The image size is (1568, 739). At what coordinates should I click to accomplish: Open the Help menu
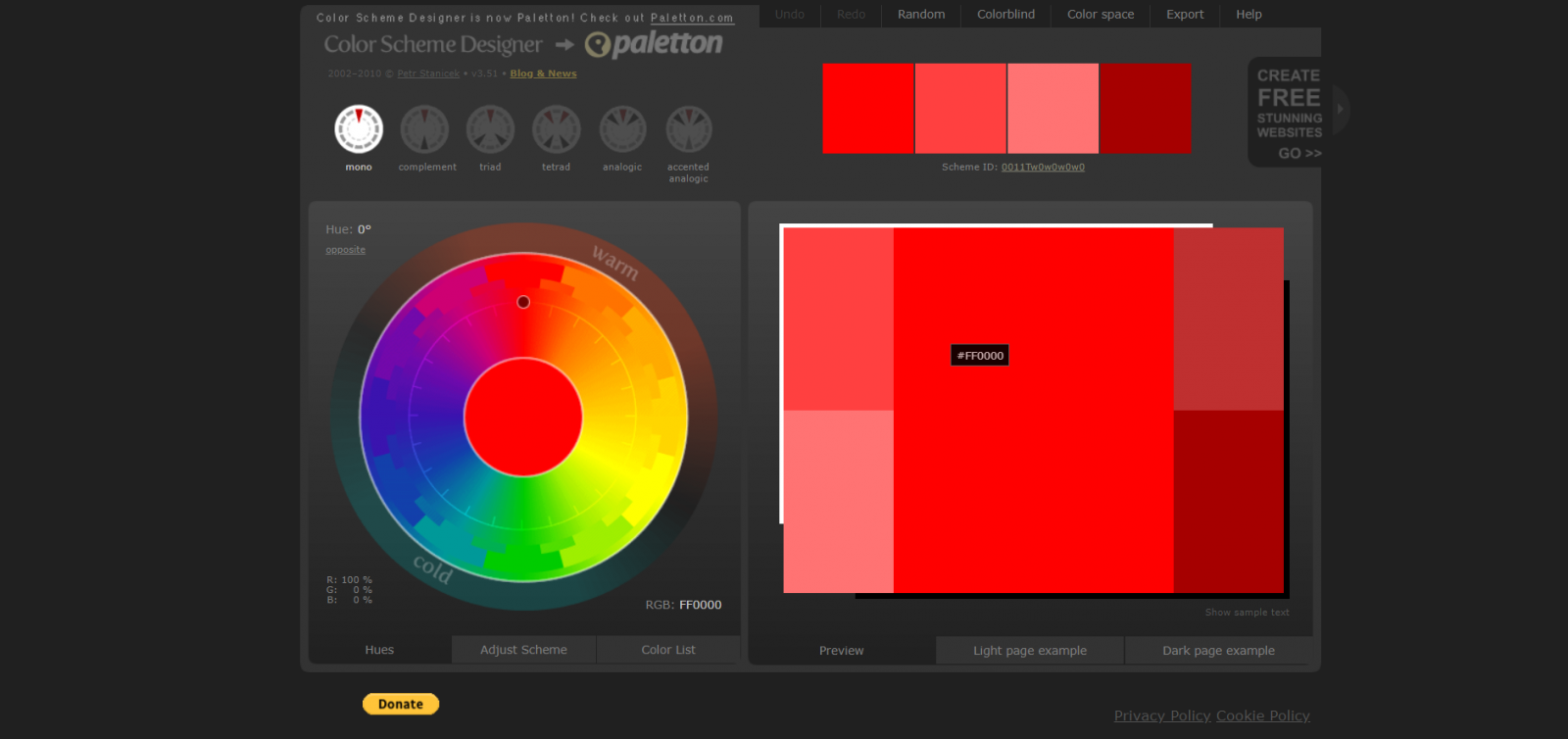click(x=1249, y=15)
